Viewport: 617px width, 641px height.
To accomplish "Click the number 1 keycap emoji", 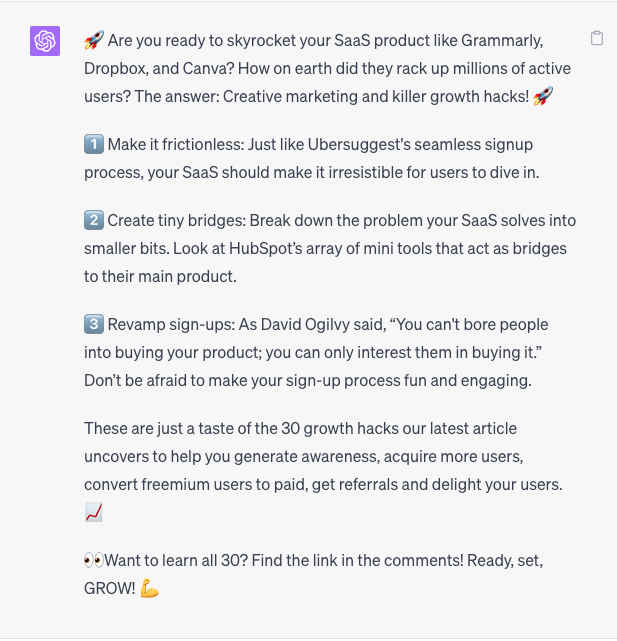I will [x=94, y=144].
